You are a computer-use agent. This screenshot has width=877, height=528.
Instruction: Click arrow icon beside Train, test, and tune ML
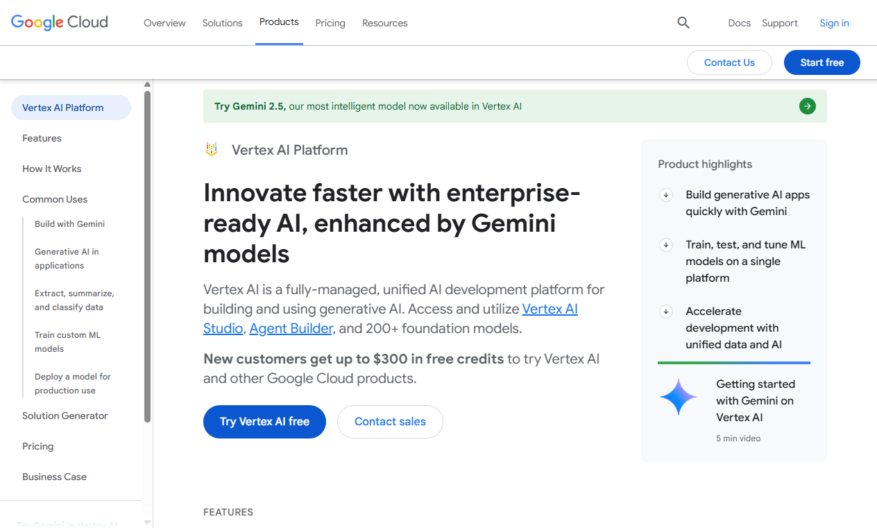pos(666,245)
